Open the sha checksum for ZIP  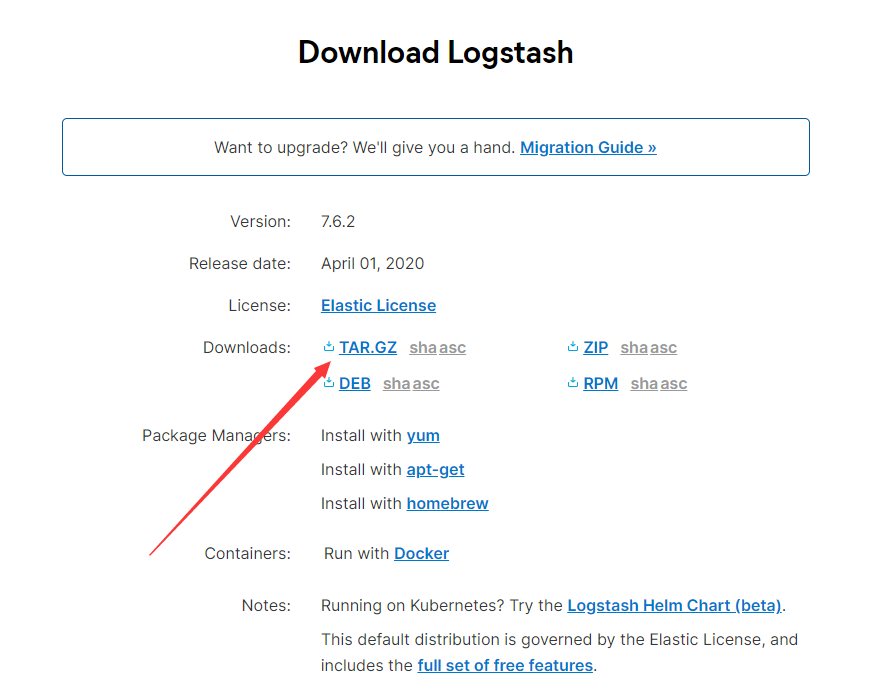(x=634, y=347)
